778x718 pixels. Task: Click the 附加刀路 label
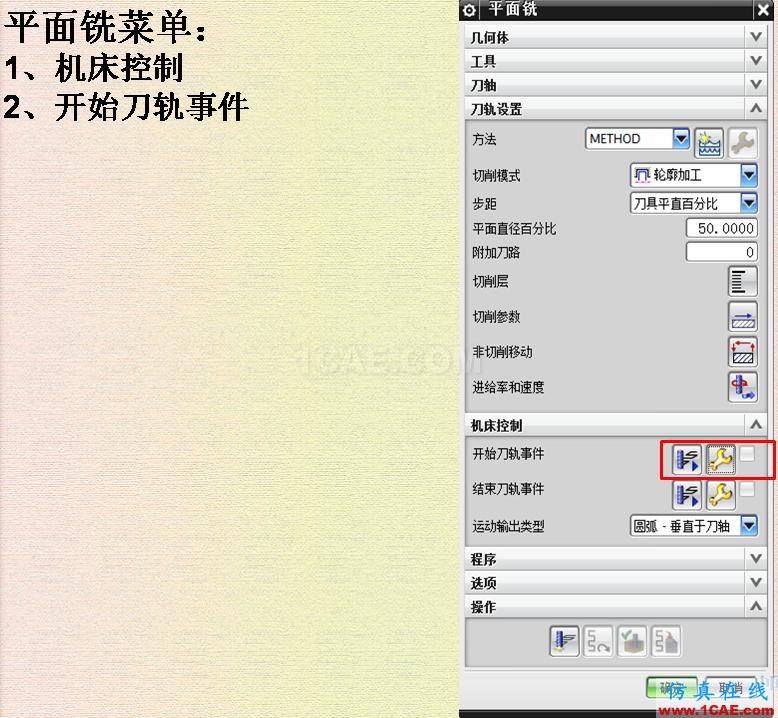pyautogui.click(x=496, y=253)
